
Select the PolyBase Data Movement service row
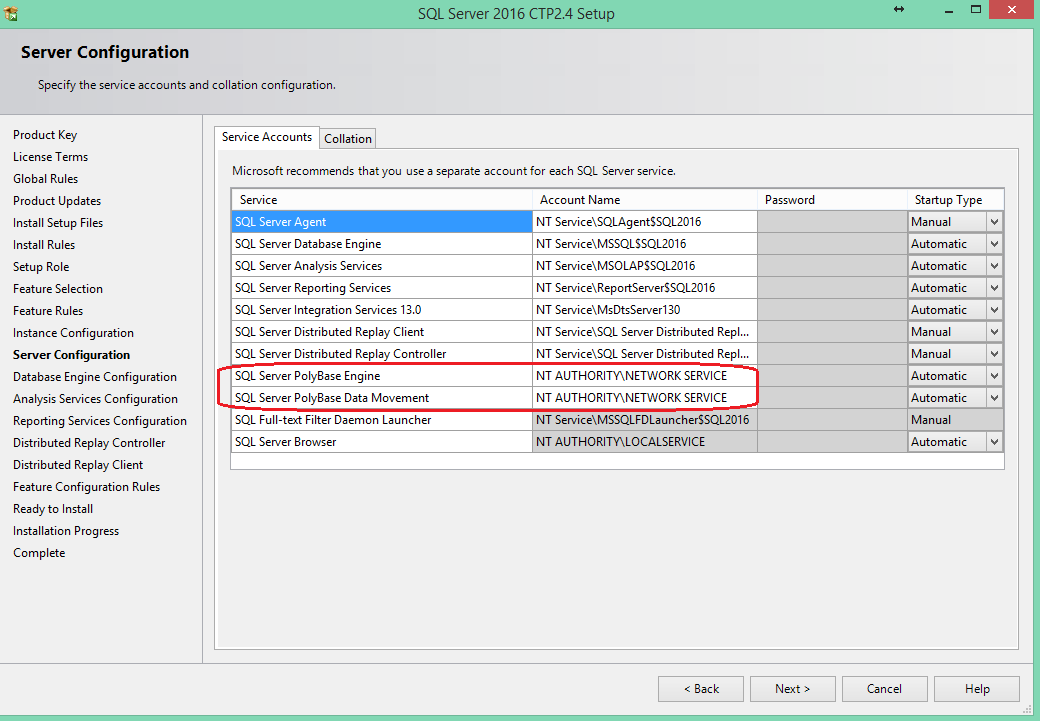click(x=382, y=398)
